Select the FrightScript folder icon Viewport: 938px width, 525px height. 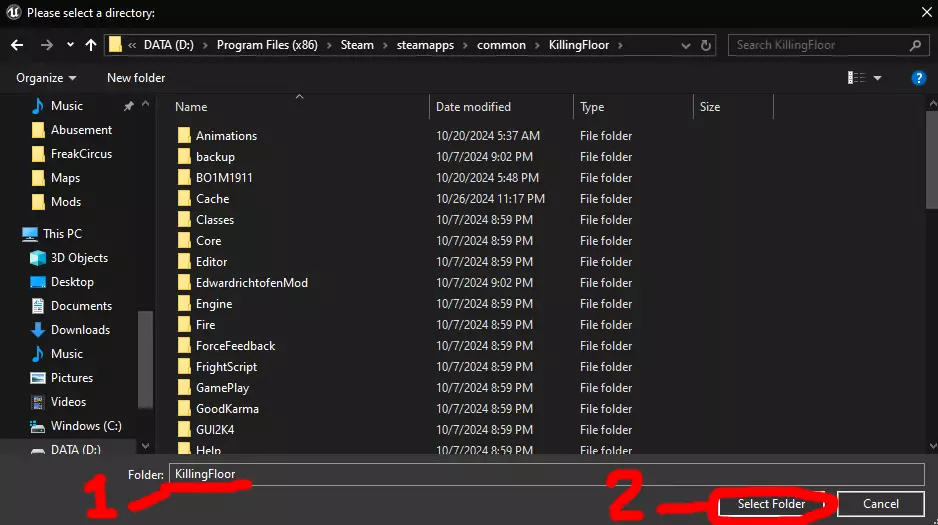[x=184, y=367]
